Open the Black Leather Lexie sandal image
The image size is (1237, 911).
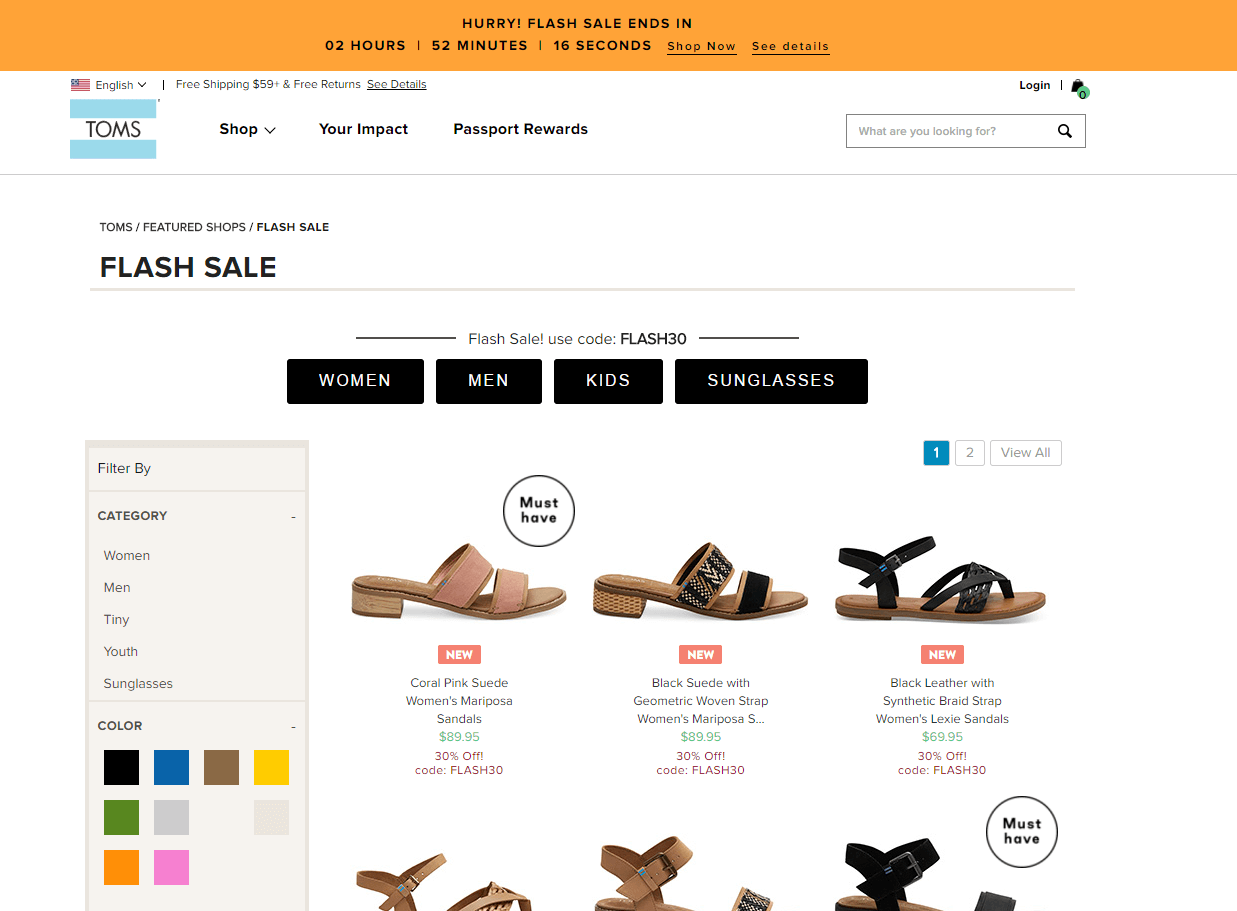coord(941,579)
